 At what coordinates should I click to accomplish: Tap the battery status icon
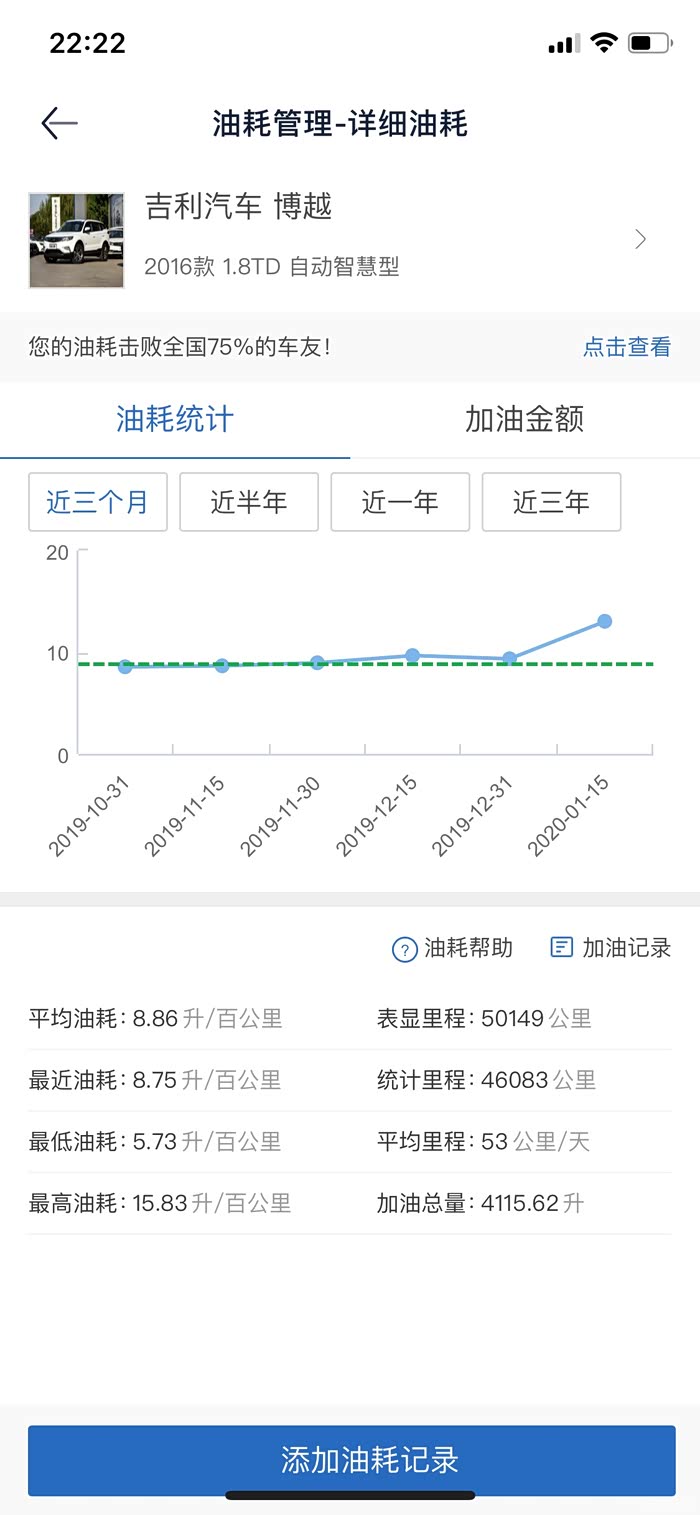click(x=650, y=43)
